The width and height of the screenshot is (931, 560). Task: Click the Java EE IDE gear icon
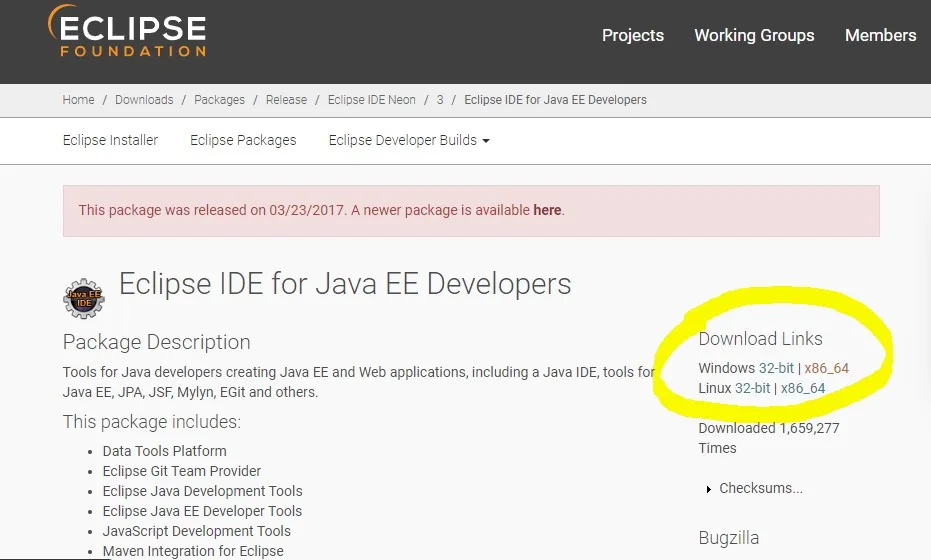click(84, 299)
